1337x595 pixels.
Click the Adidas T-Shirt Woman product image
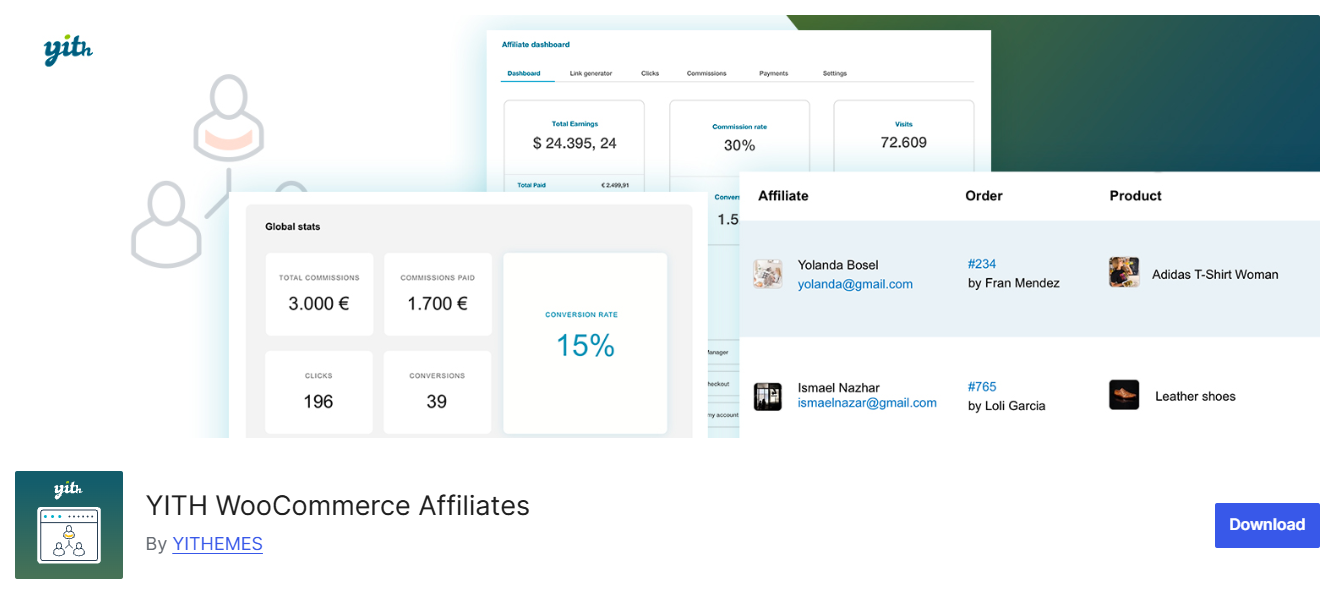(x=1124, y=272)
